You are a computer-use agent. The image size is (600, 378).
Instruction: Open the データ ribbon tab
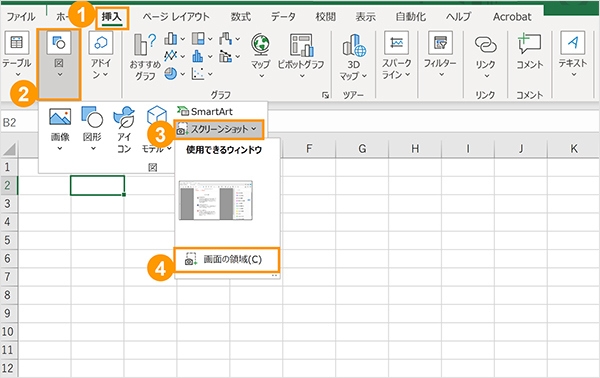[283, 17]
